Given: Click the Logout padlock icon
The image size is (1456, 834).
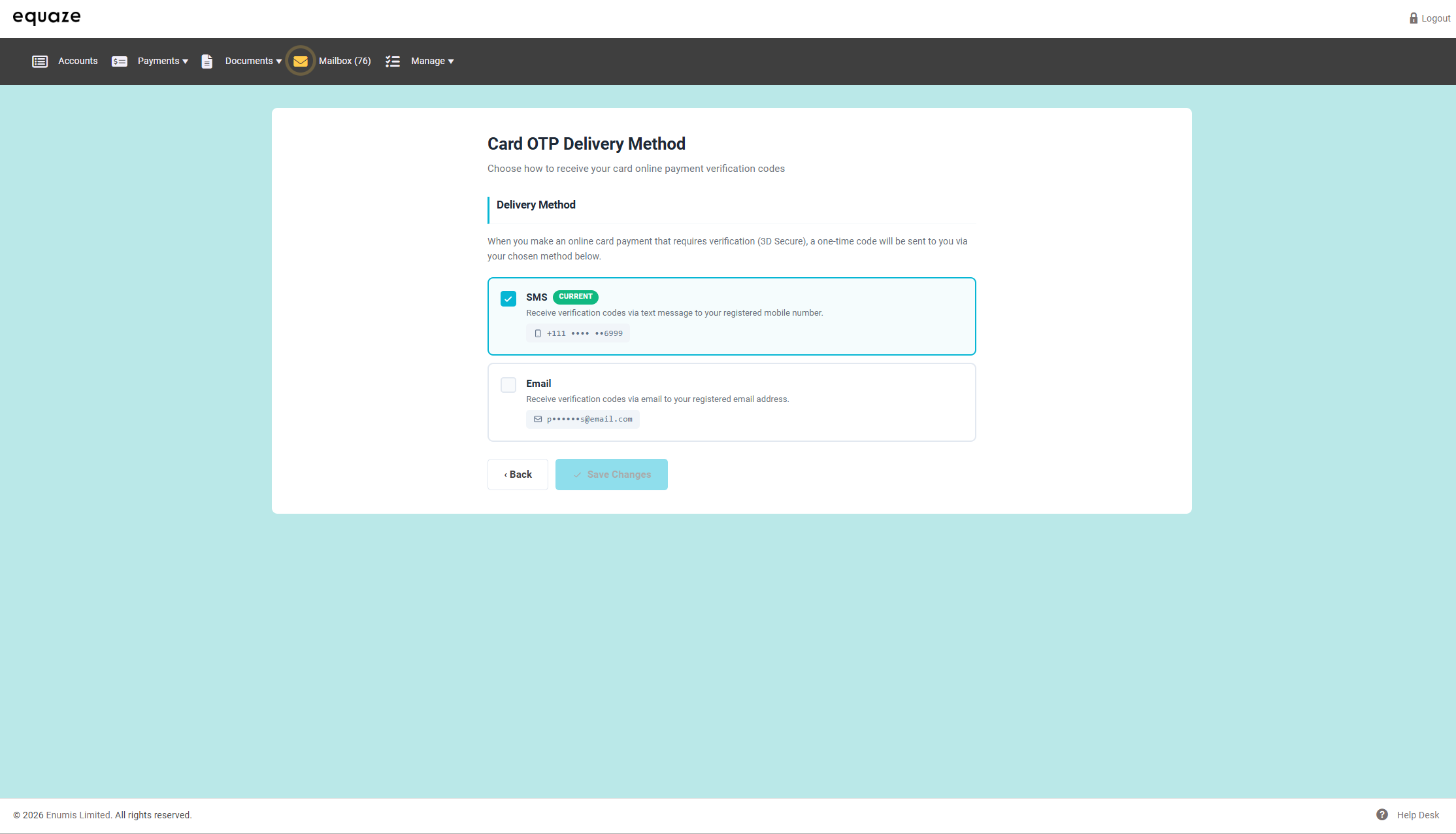Looking at the screenshot, I should (1414, 18).
